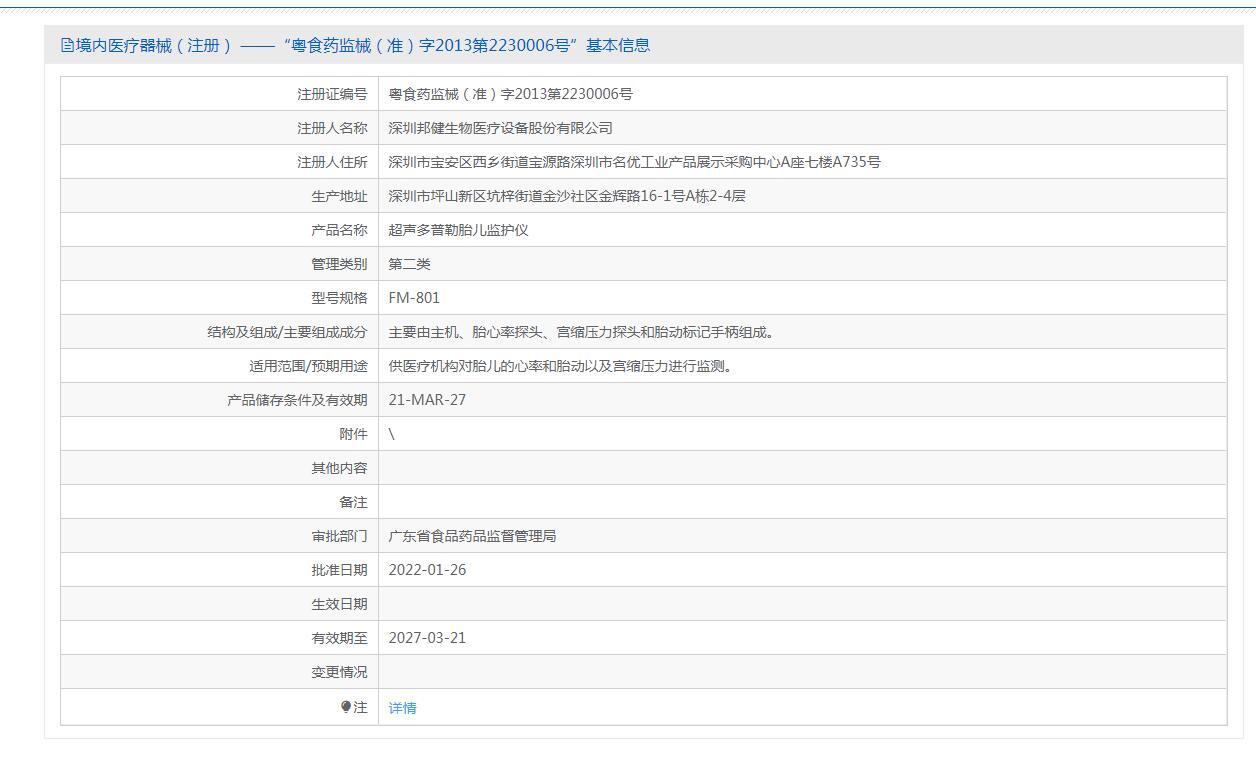
Task: Click the 生效日期 row label
Action: click(339, 604)
